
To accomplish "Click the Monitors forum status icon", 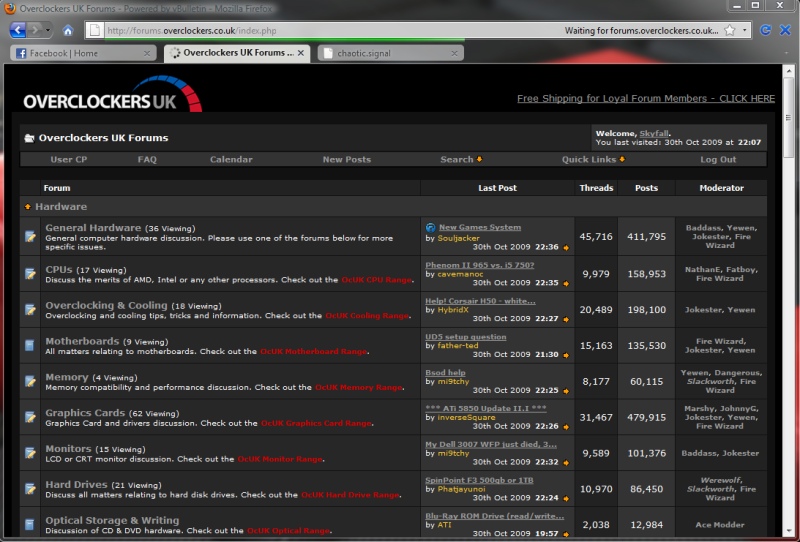I will coord(30,453).
